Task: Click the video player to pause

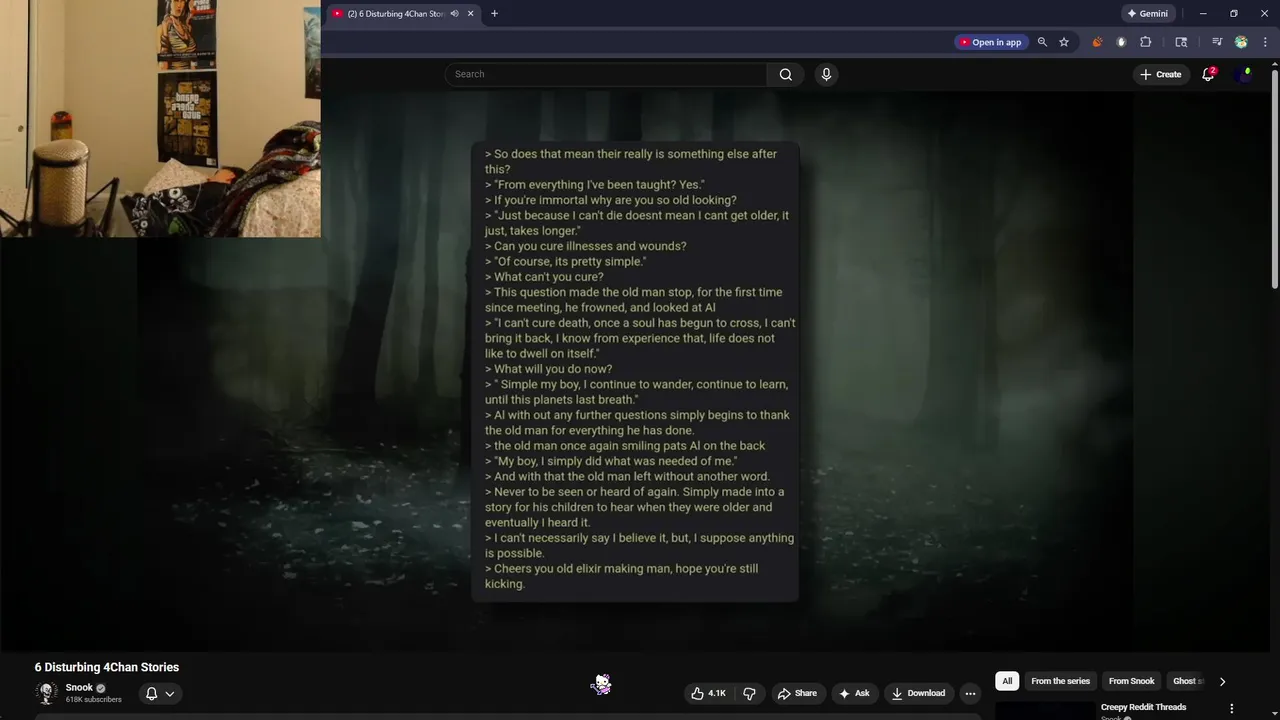Action: click(635, 372)
